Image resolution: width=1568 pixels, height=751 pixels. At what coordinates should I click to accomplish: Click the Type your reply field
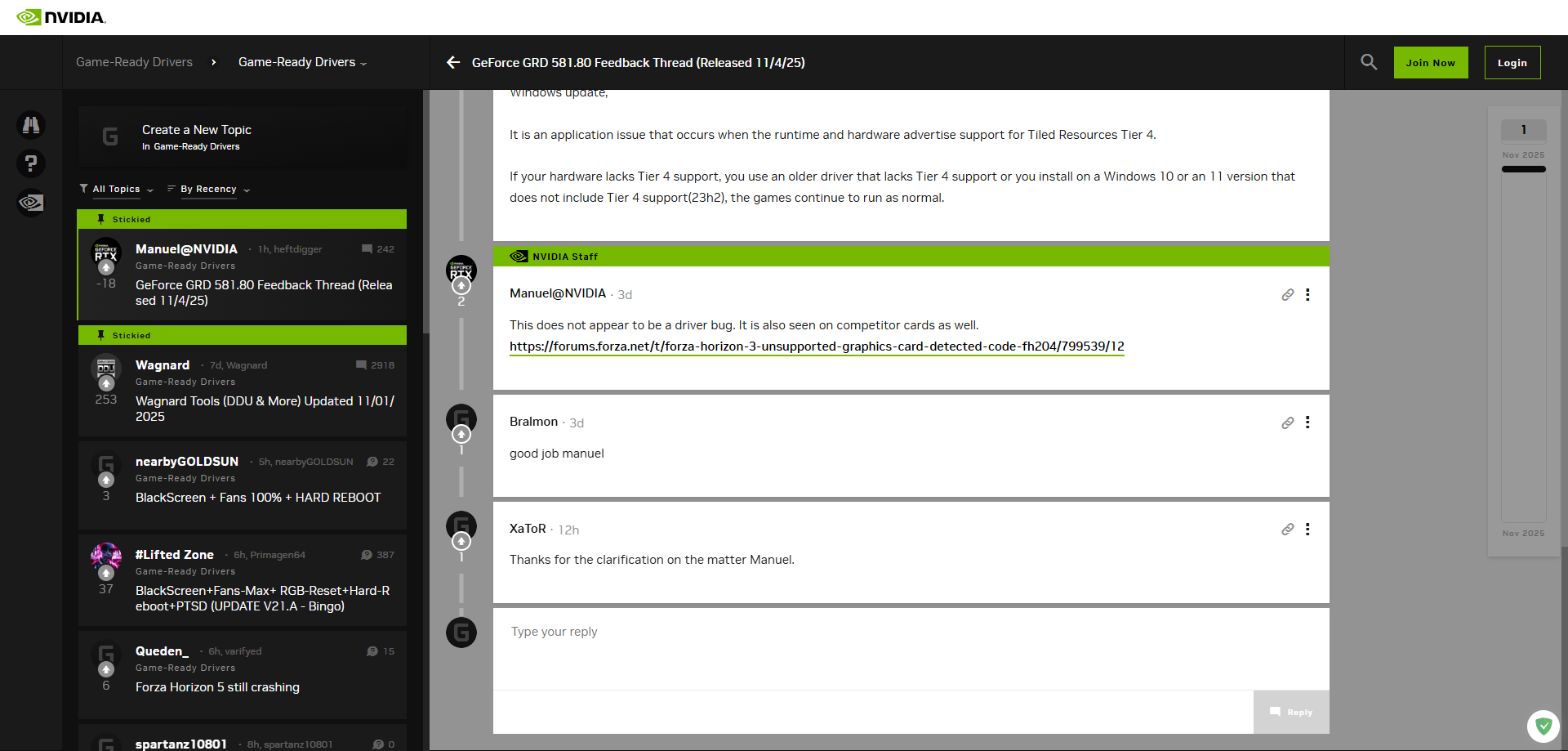[911, 649]
